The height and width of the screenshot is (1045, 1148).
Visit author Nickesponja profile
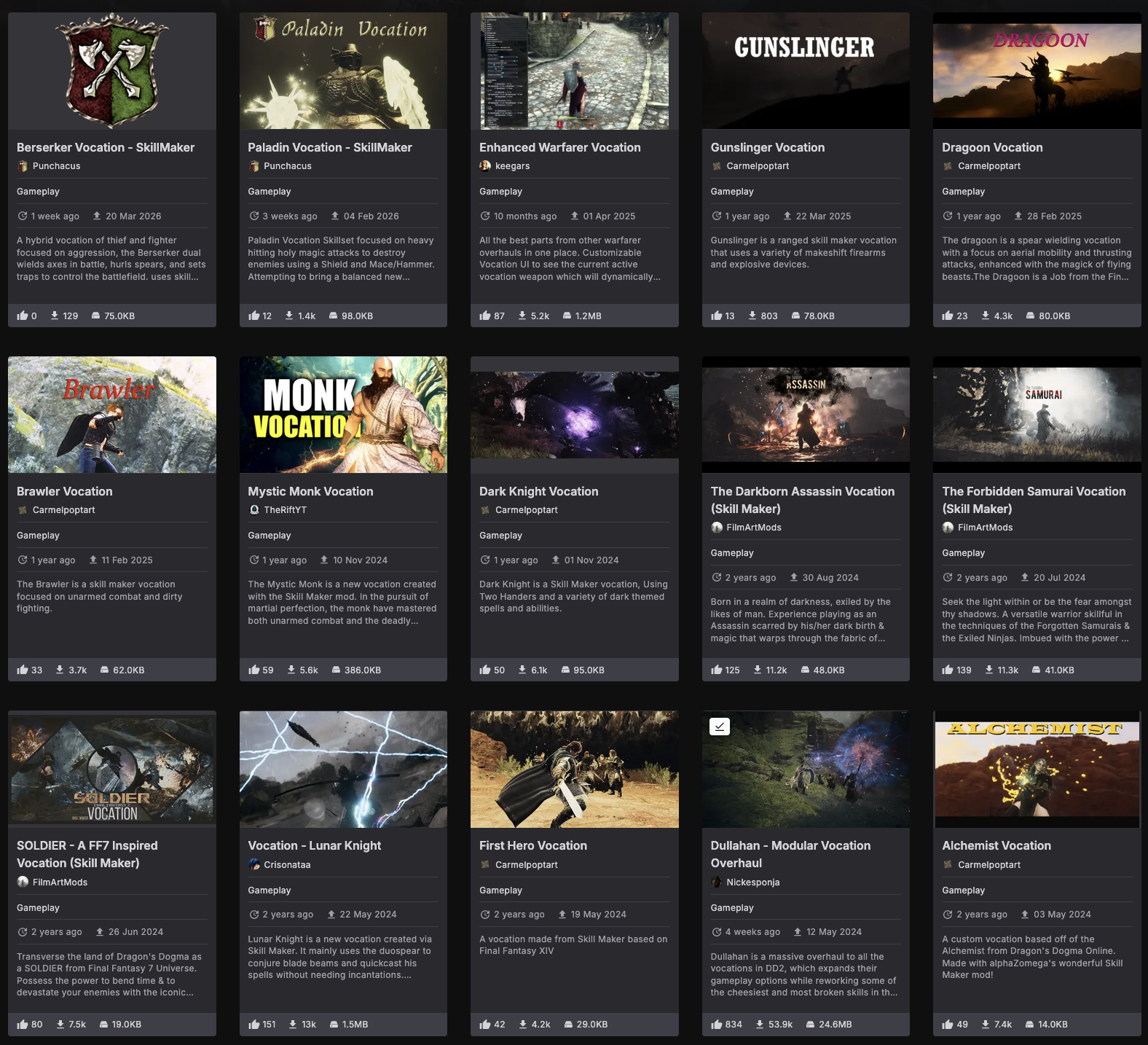click(x=753, y=882)
